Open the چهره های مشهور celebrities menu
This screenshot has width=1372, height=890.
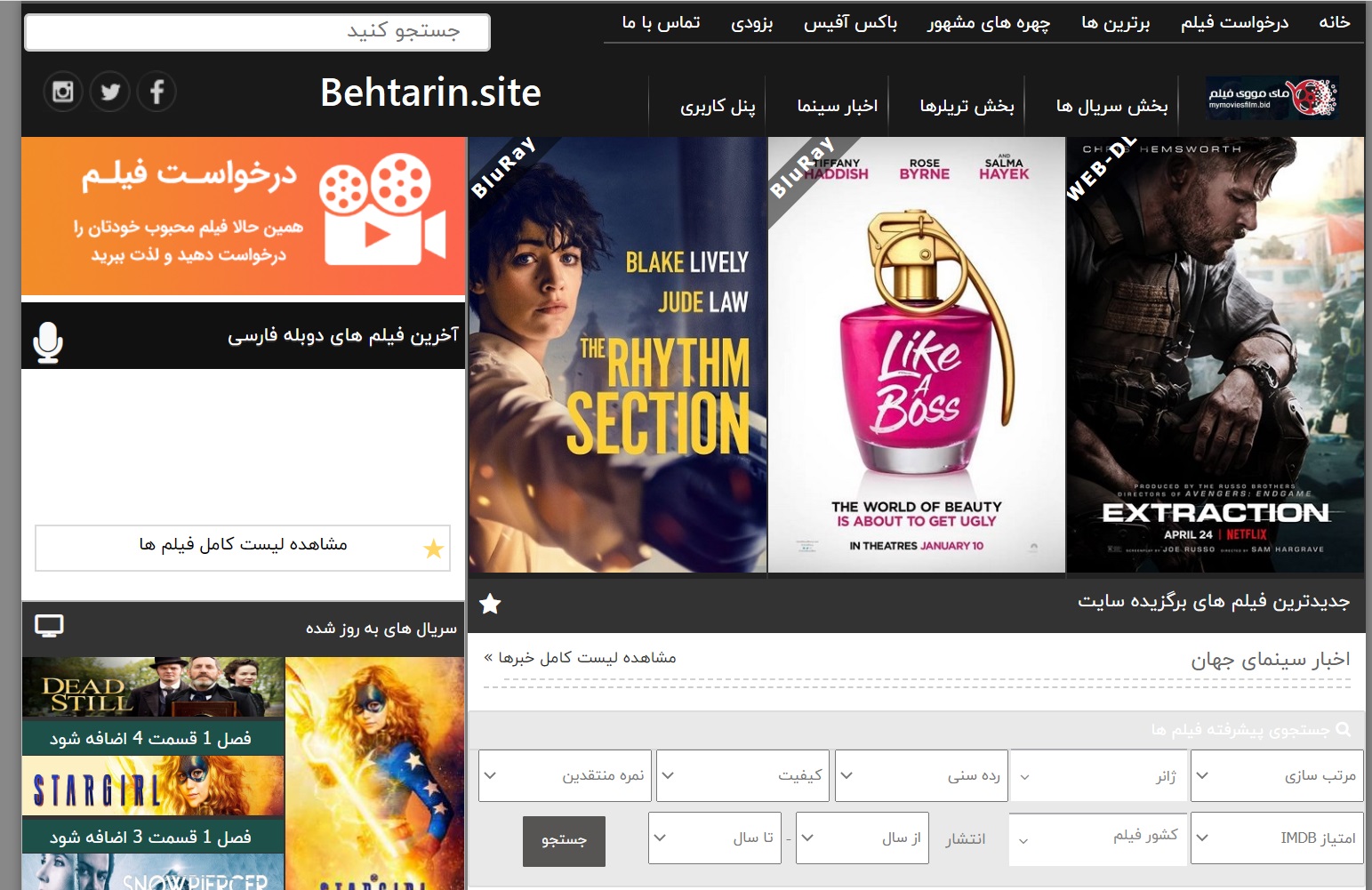point(989,22)
